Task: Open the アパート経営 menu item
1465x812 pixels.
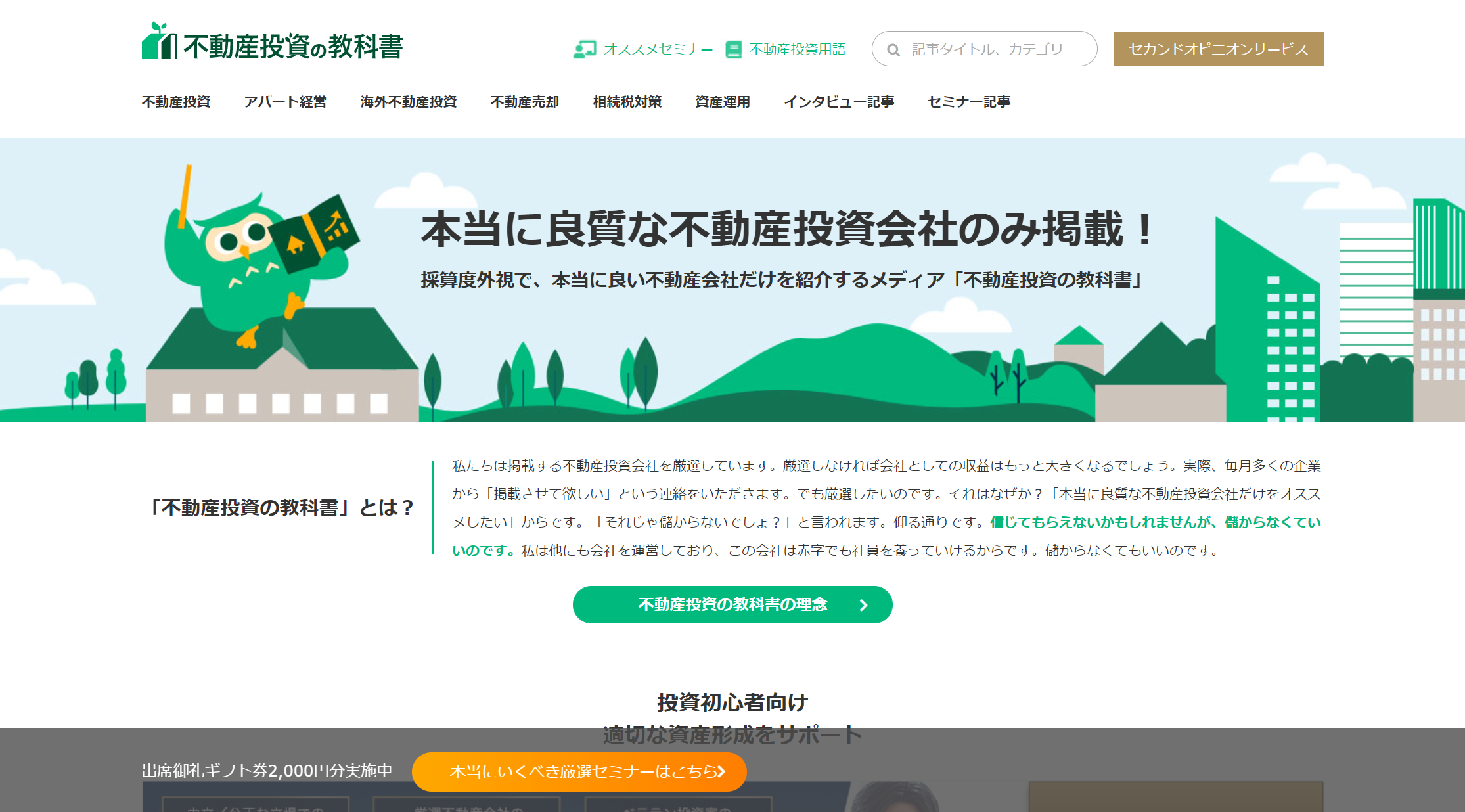Action: [285, 102]
